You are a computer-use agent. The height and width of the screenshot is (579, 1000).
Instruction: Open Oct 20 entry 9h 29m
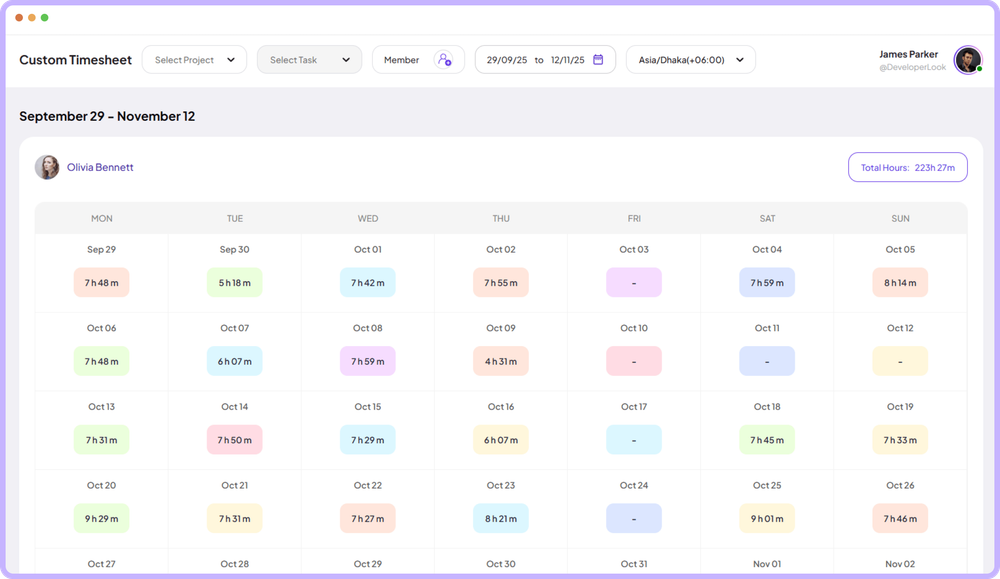click(101, 518)
